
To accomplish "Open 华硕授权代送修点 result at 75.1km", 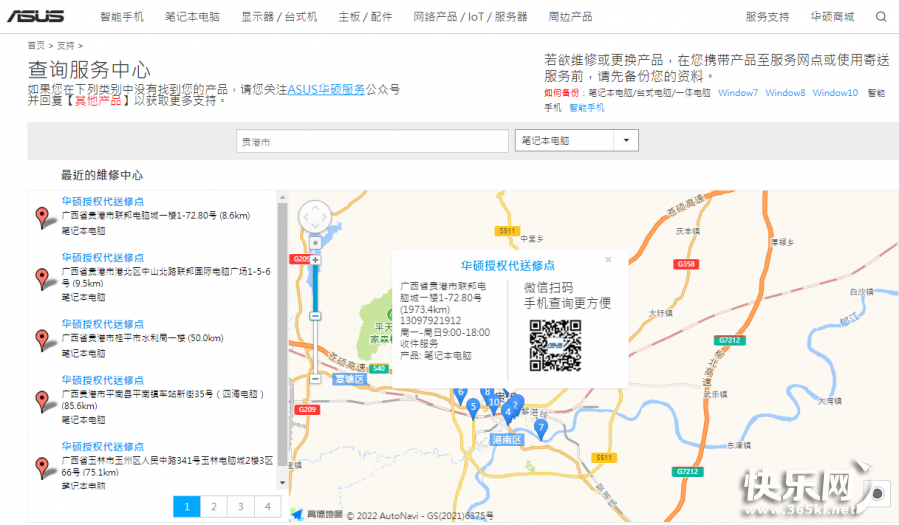I will (103, 446).
